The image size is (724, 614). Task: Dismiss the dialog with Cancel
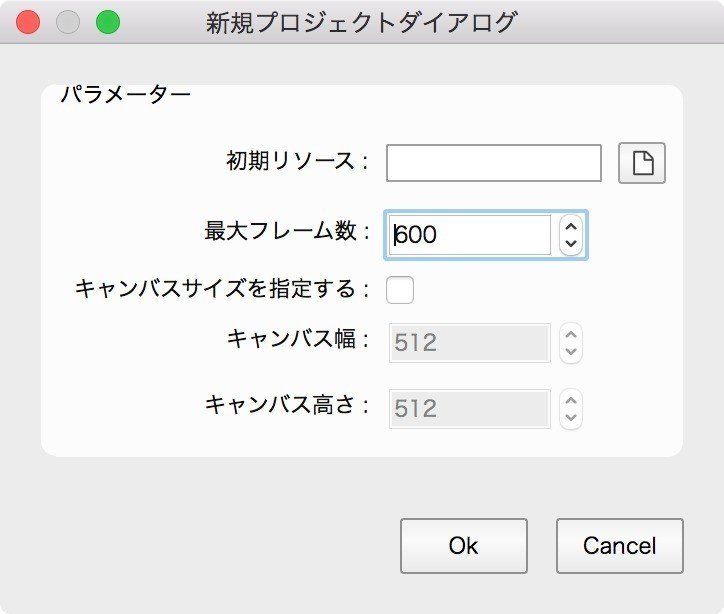620,546
